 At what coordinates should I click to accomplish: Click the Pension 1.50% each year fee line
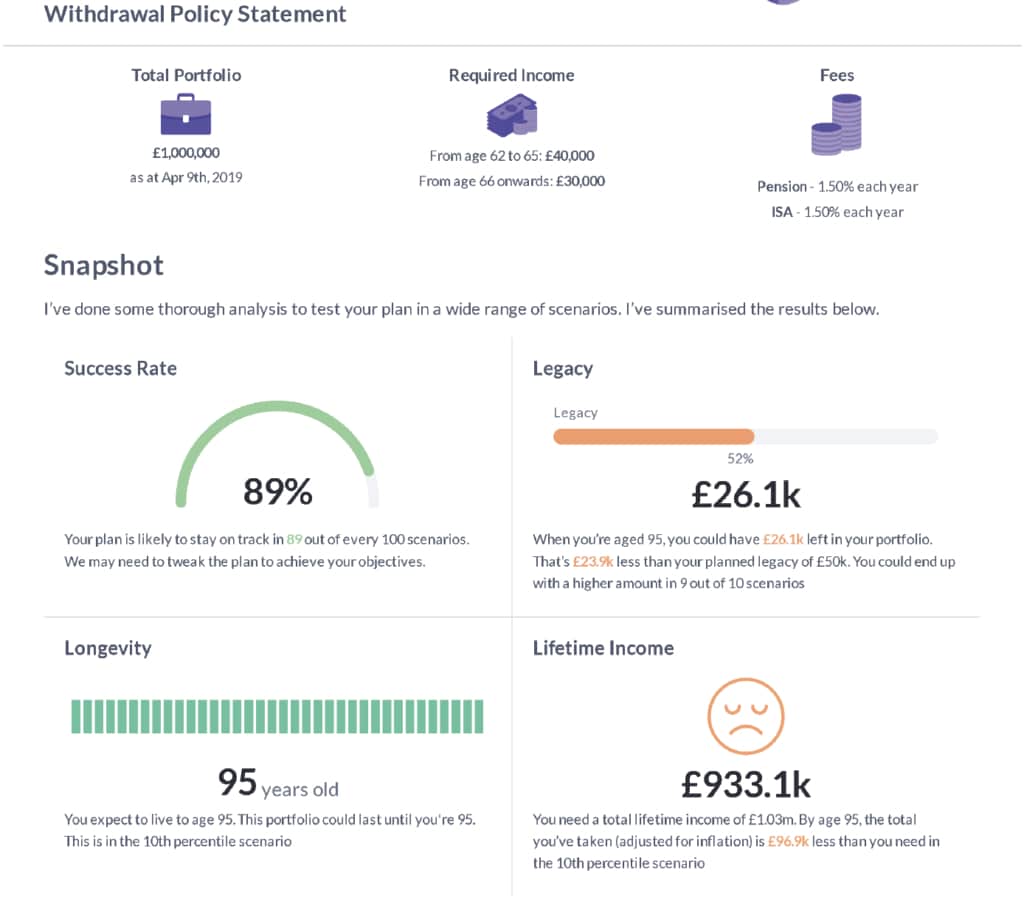pyautogui.click(x=837, y=187)
